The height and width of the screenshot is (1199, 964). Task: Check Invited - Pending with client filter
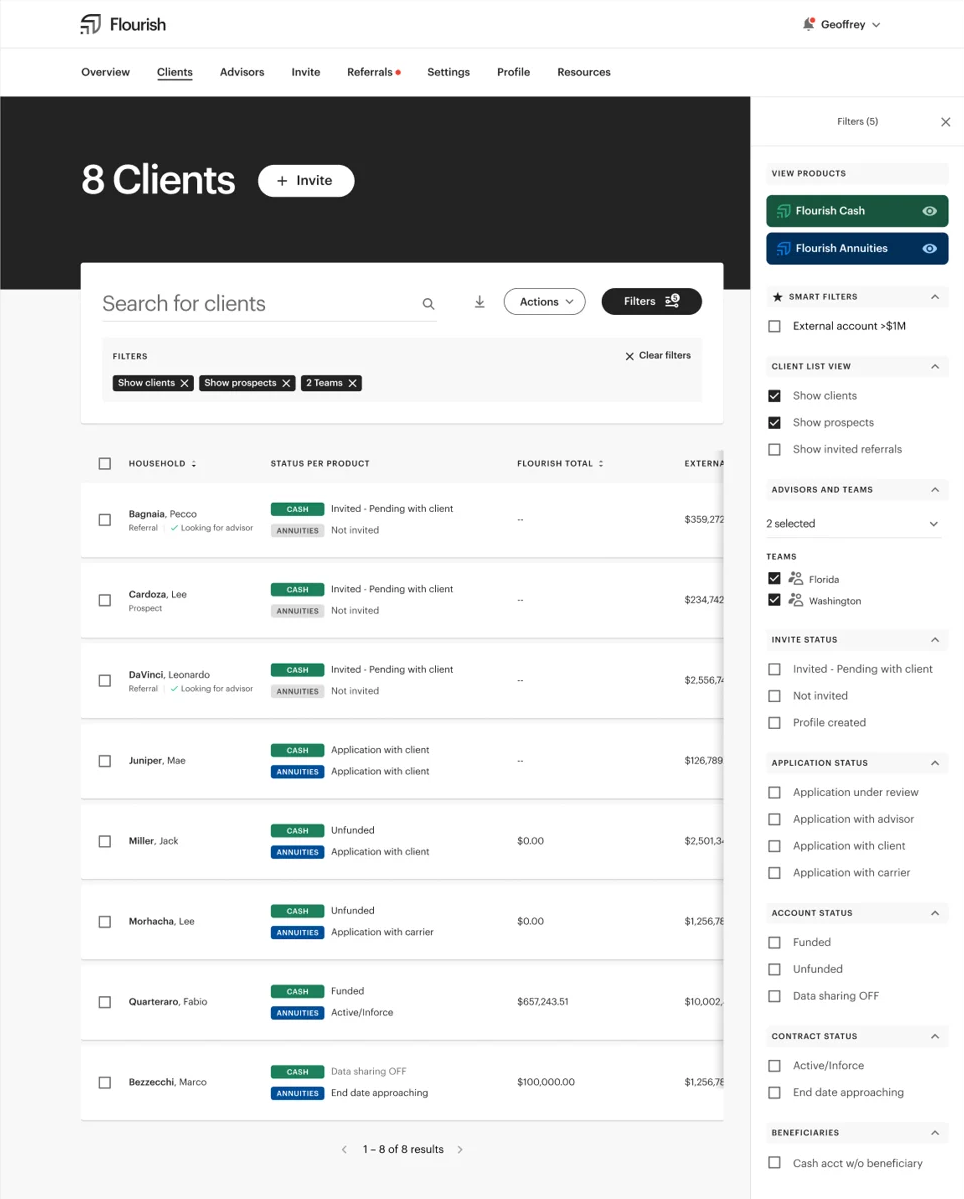[x=774, y=669]
